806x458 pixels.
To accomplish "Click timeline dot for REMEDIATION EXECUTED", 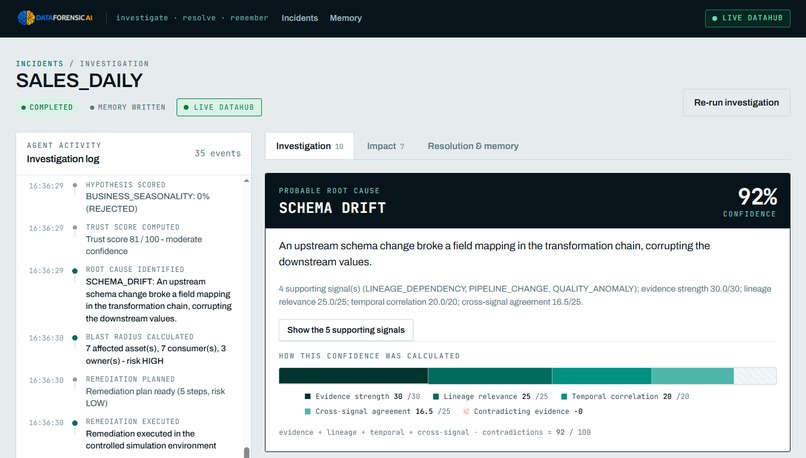I will click(75, 423).
